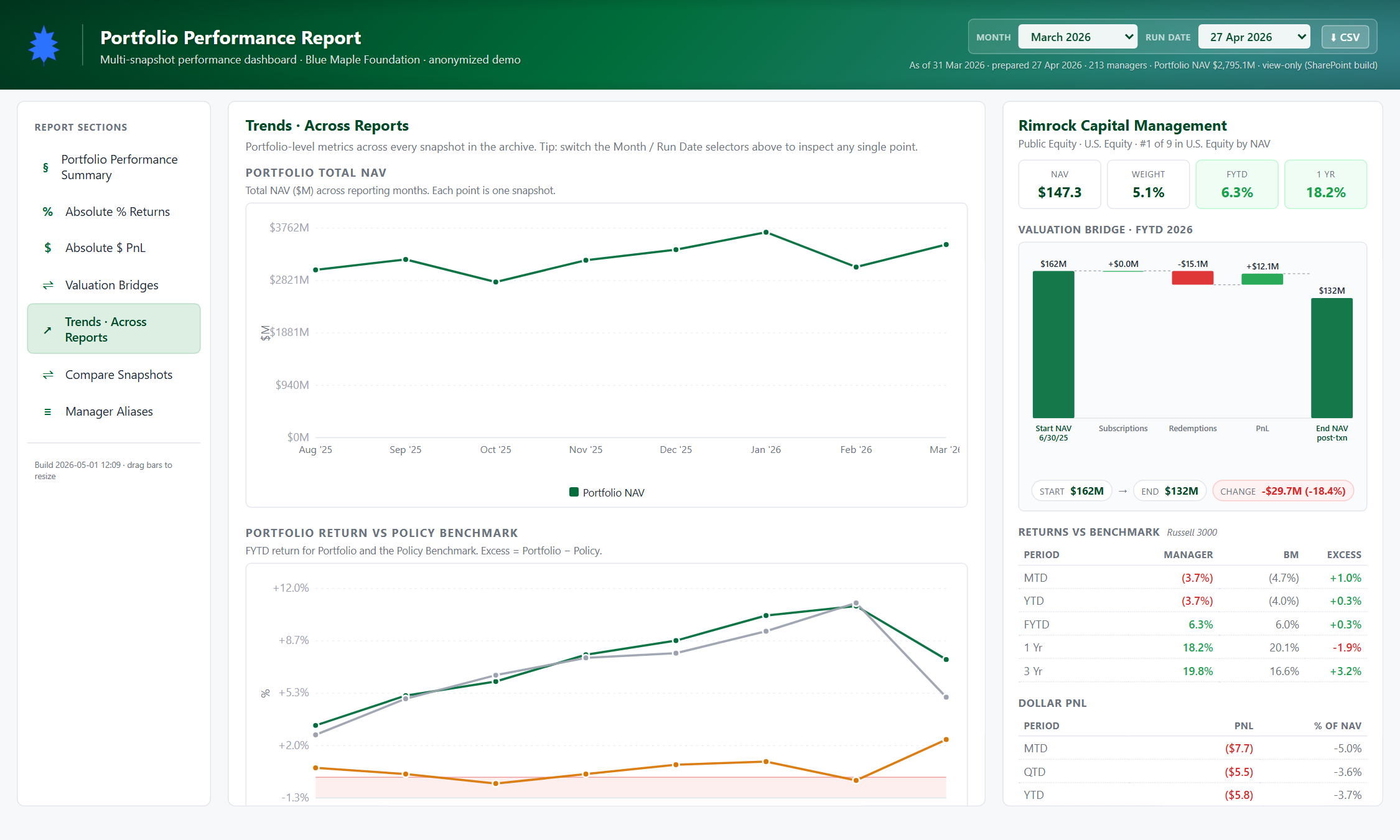Viewport: 1400px width, 840px height.
Task: Click the End NAV $132M bar
Action: click(1332, 358)
